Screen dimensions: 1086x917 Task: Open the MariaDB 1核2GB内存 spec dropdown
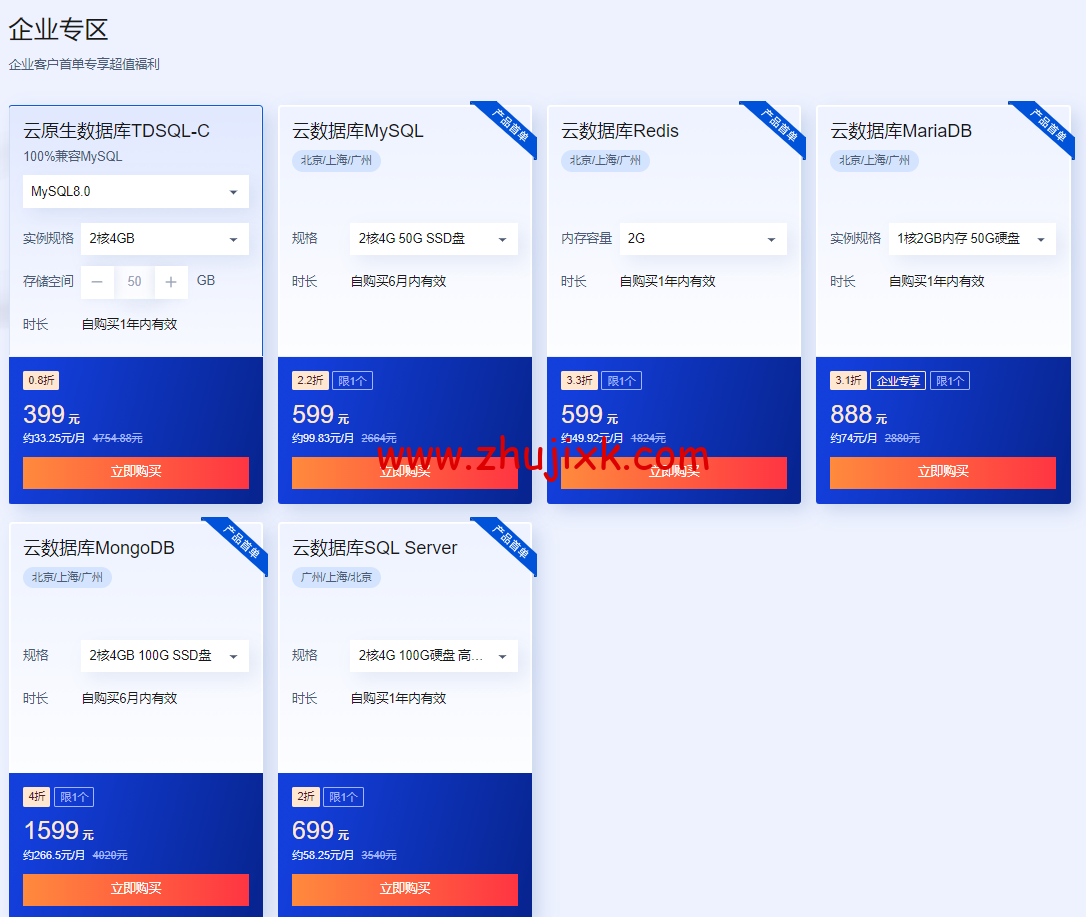pos(971,239)
